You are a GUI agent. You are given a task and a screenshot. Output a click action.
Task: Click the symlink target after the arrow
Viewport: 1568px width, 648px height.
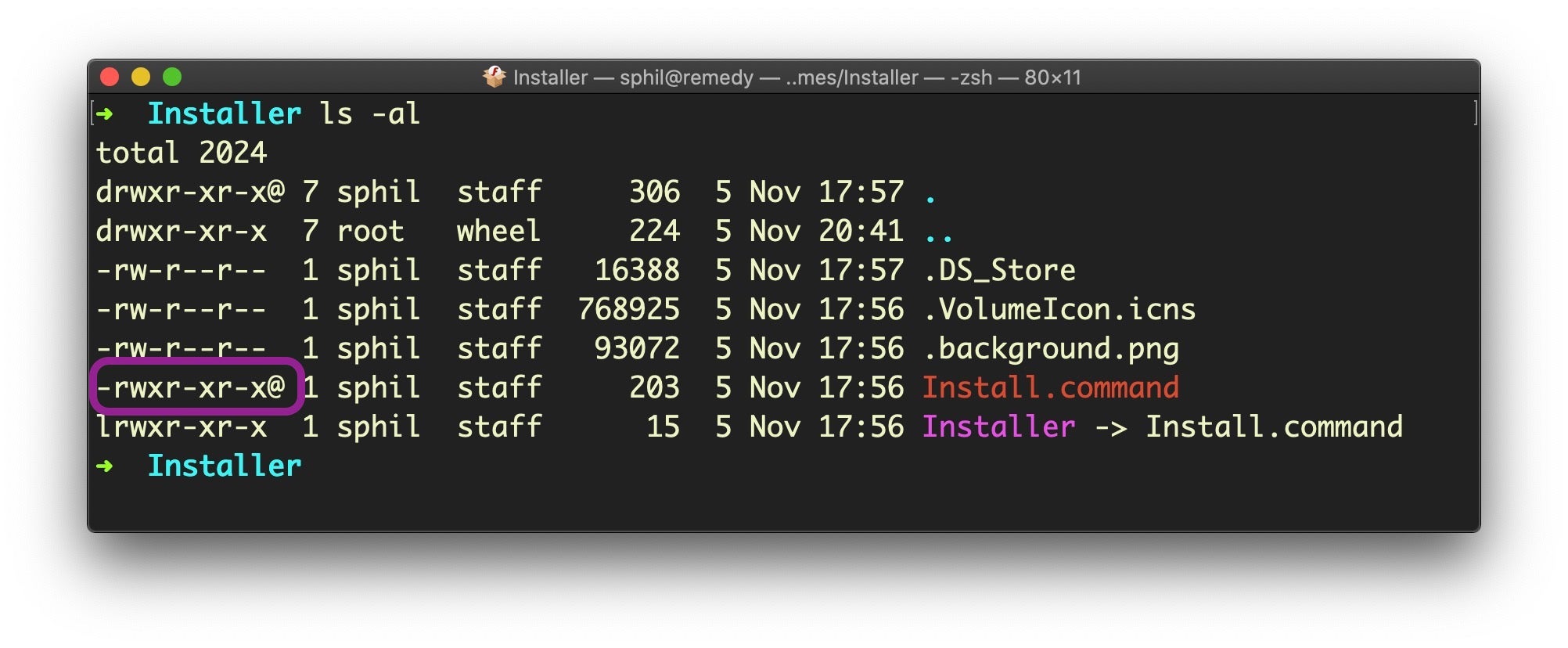coord(1274,427)
